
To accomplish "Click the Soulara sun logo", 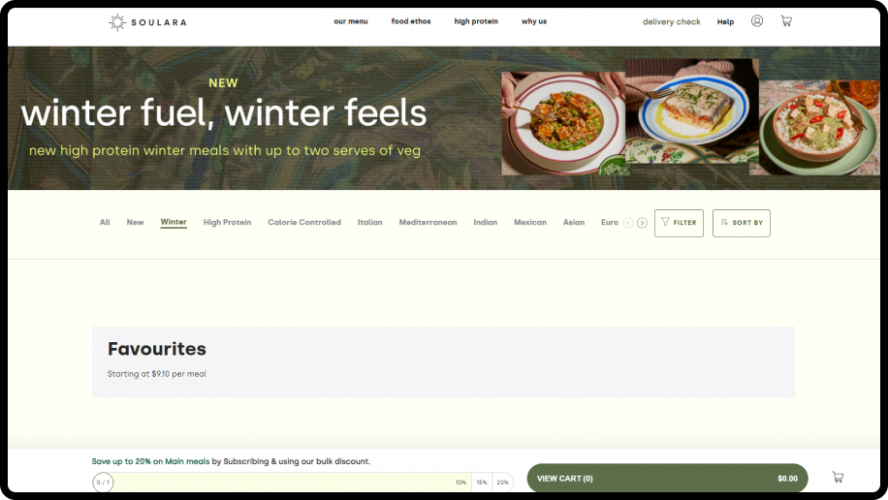I will tap(117, 22).
